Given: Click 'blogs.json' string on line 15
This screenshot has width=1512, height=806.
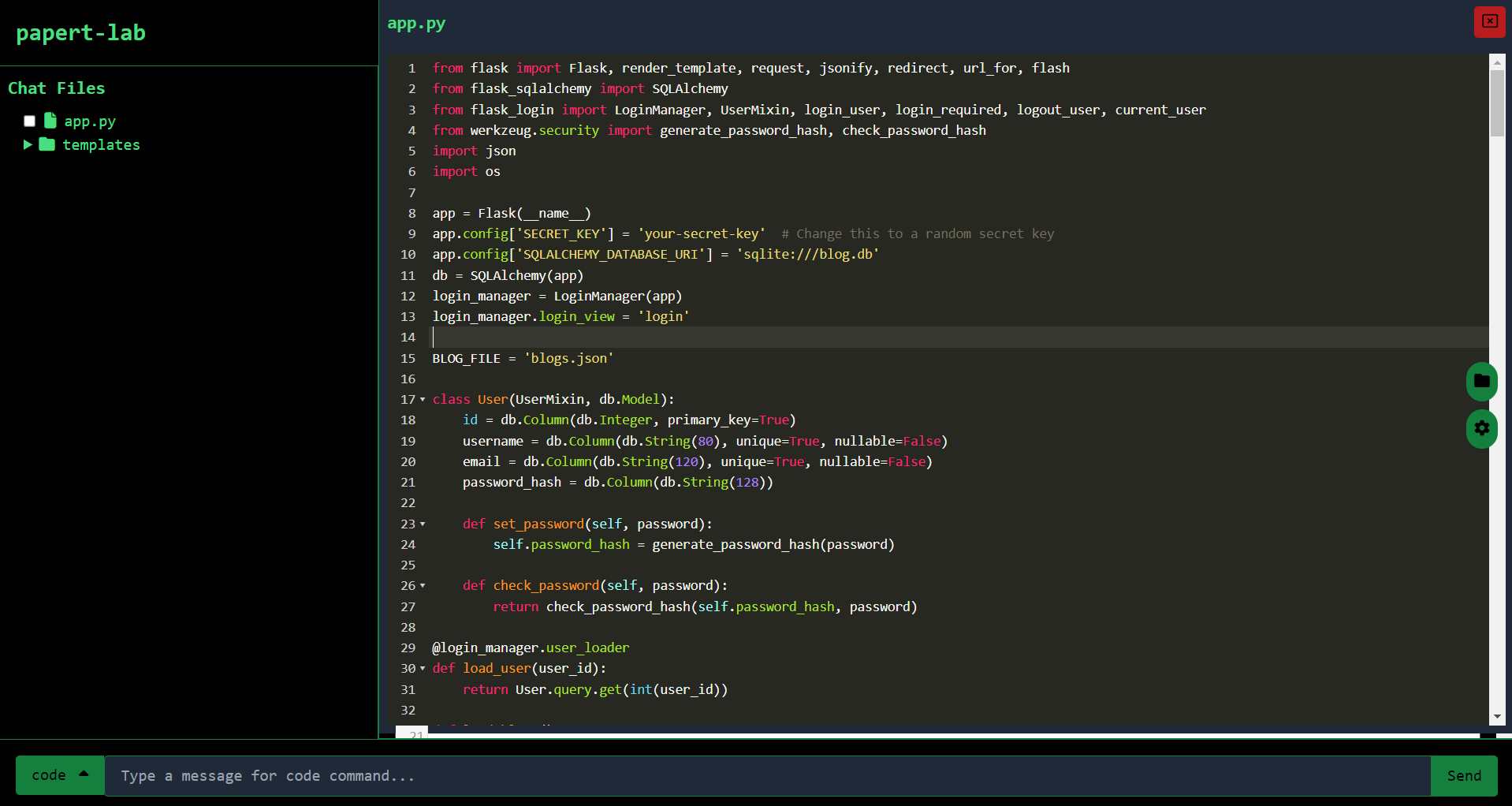Looking at the screenshot, I should [x=569, y=358].
